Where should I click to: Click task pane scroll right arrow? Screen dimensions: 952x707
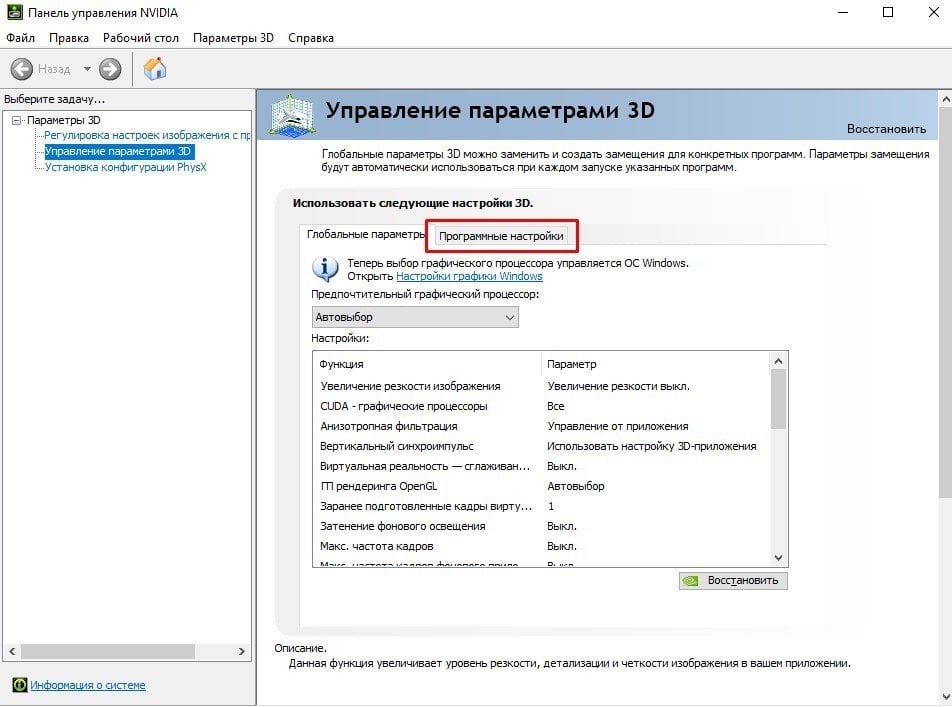click(x=242, y=651)
